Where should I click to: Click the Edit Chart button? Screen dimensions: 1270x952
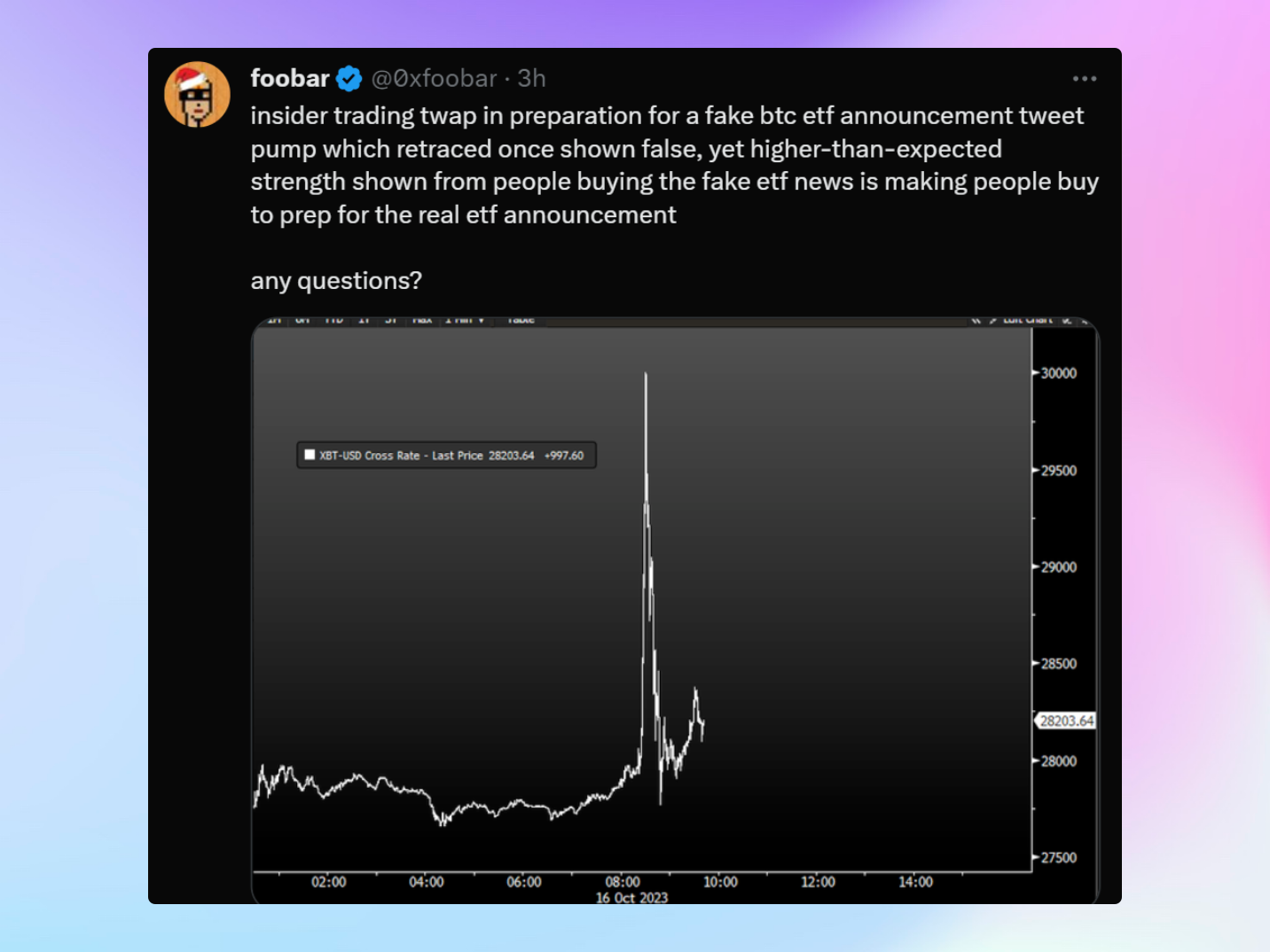[x=1028, y=321]
